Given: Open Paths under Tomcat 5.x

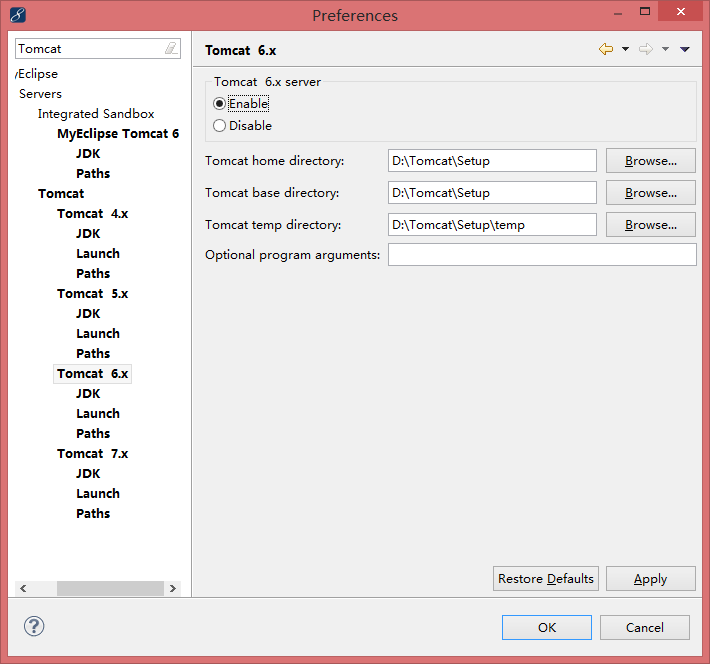Looking at the screenshot, I should click(93, 353).
